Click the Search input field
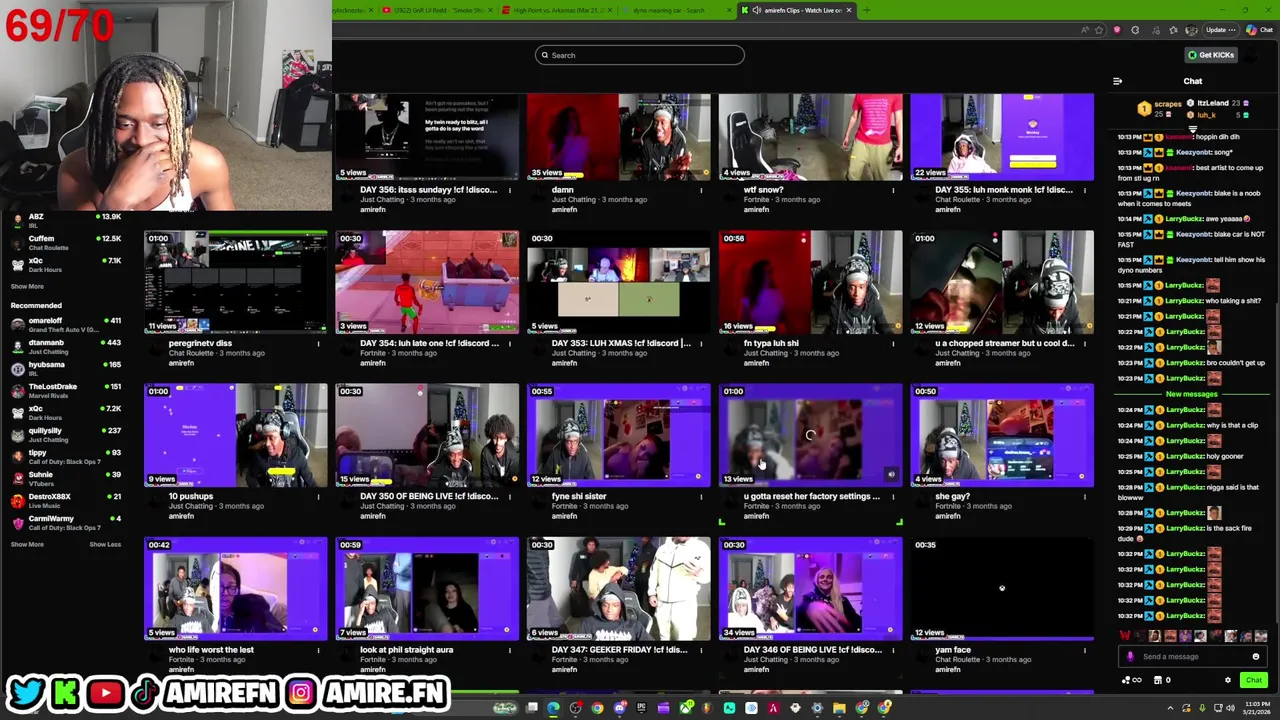This screenshot has width=1280, height=720. (x=640, y=55)
